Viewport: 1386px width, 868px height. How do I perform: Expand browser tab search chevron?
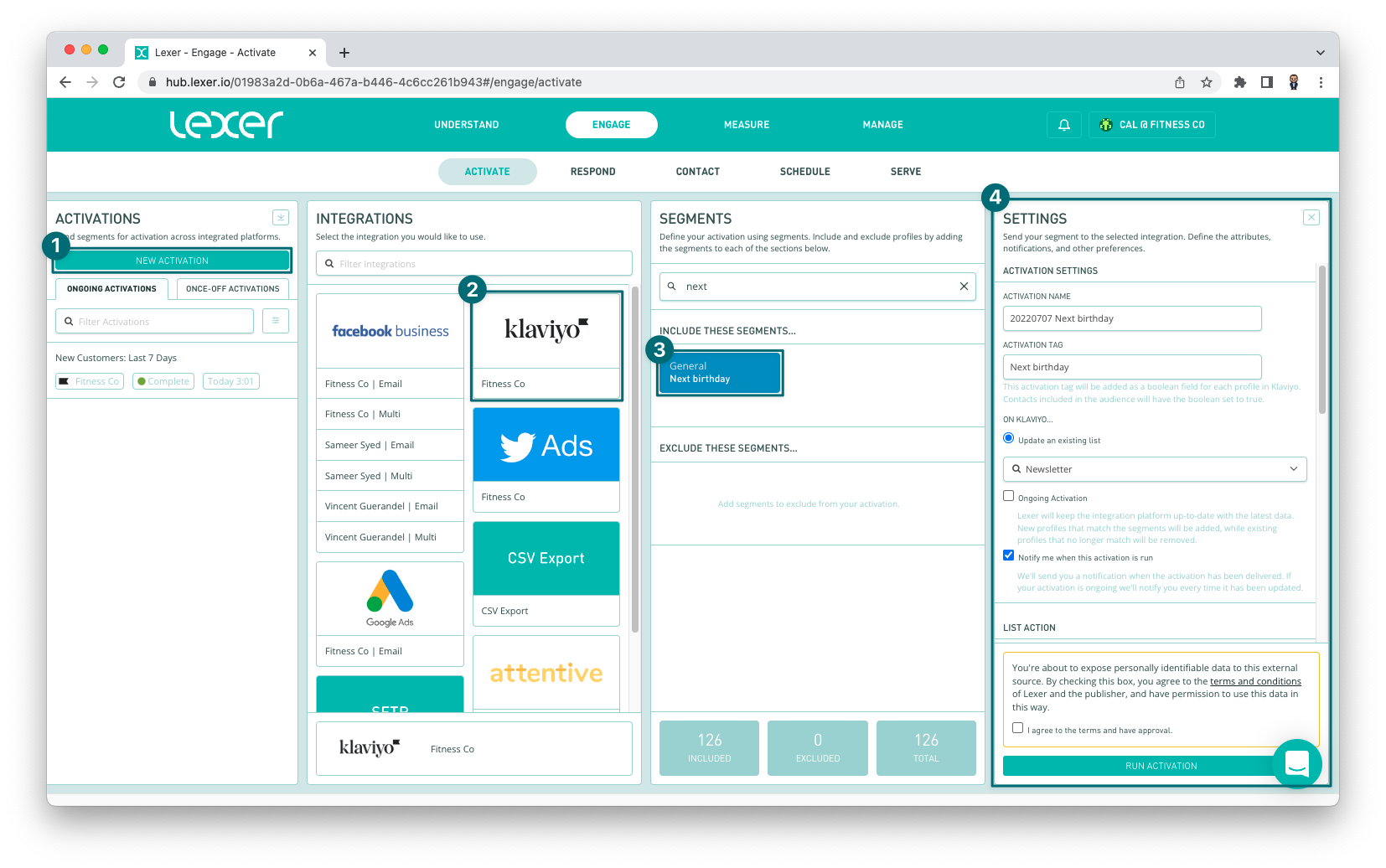[x=1321, y=53]
